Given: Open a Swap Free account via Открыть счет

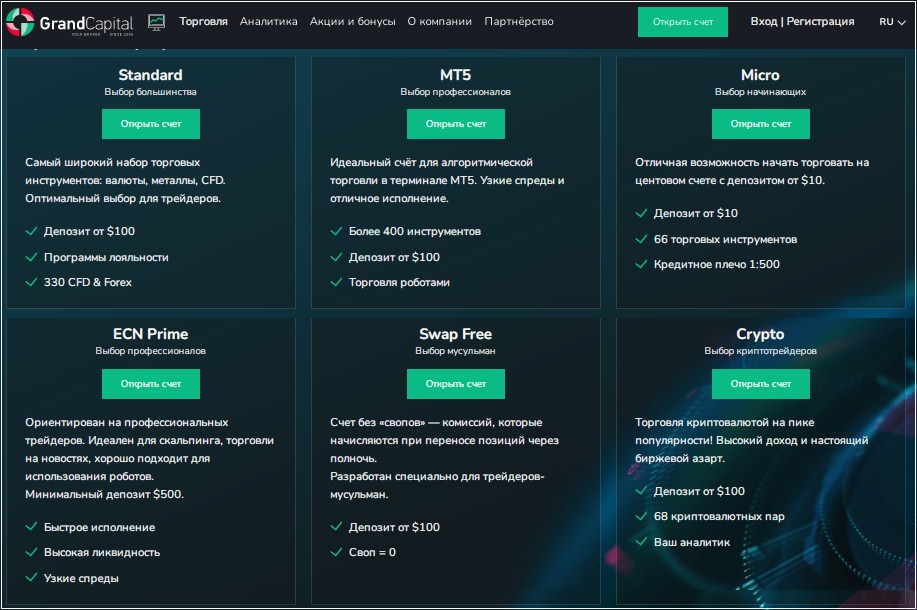Looking at the screenshot, I should pyautogui.click(x=456, y=384).
